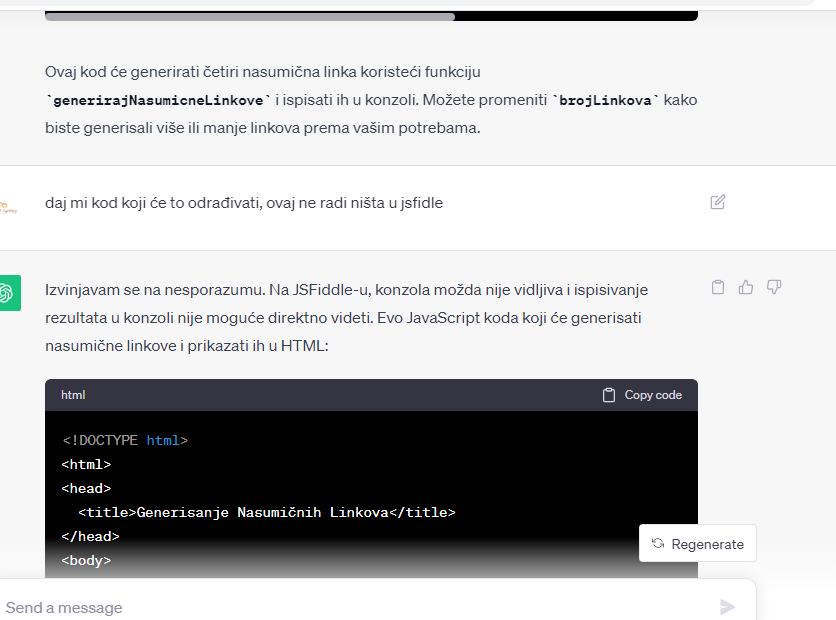This screenshot has width=836, height=620.
Task: Click the html language label of code block
Action: (73, 395)
